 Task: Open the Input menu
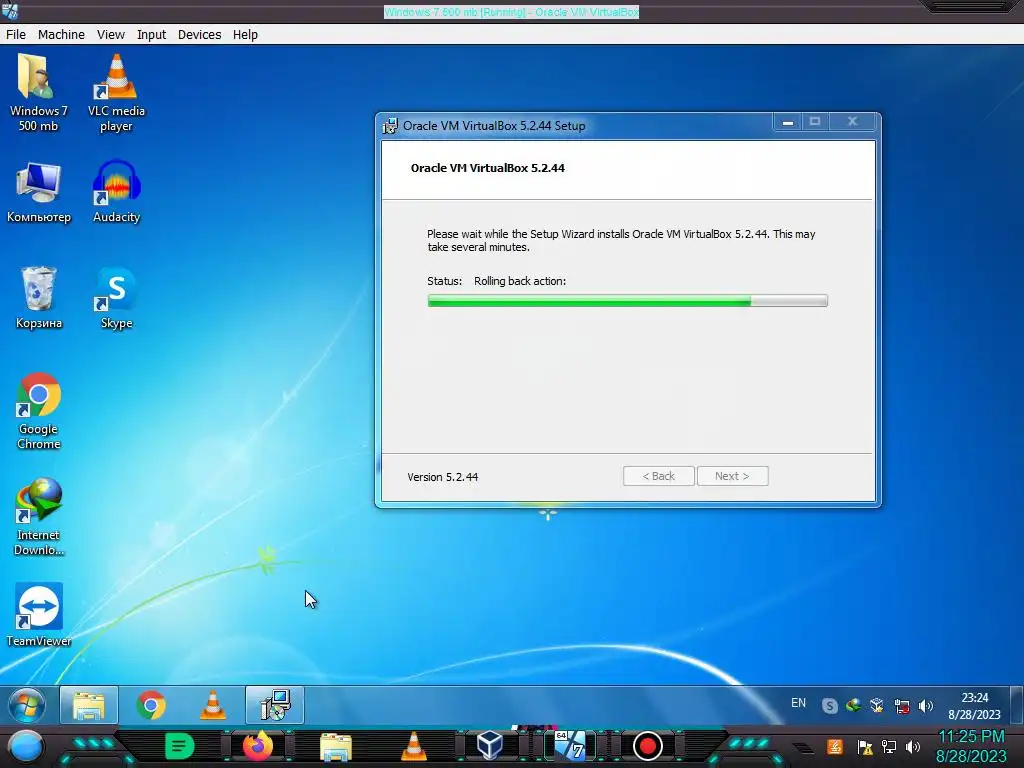point(151,35)
